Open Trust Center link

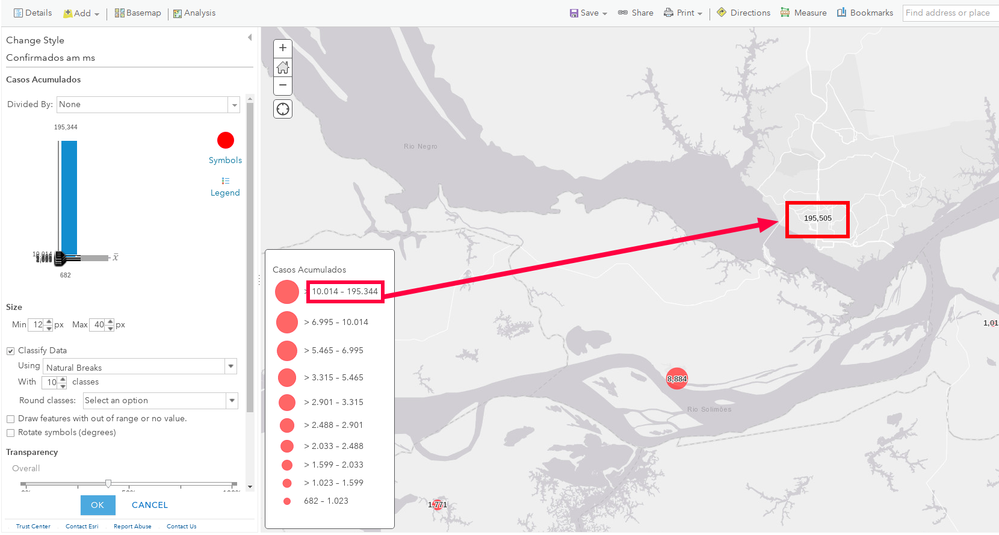(33, 527)
